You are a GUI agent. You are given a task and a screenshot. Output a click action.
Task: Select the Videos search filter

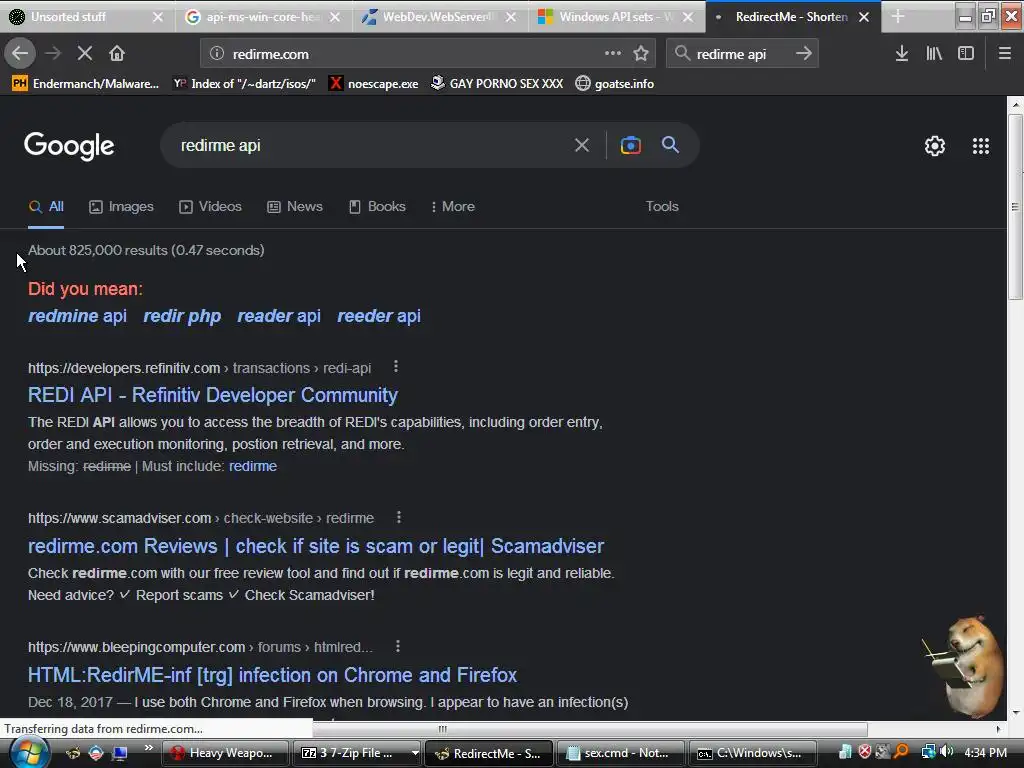pos(210,206)
